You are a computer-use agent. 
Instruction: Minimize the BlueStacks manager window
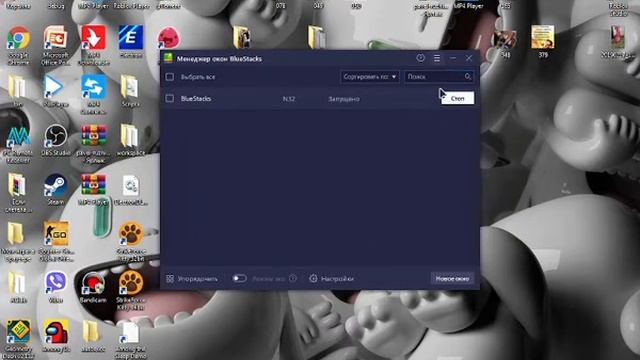453,58
